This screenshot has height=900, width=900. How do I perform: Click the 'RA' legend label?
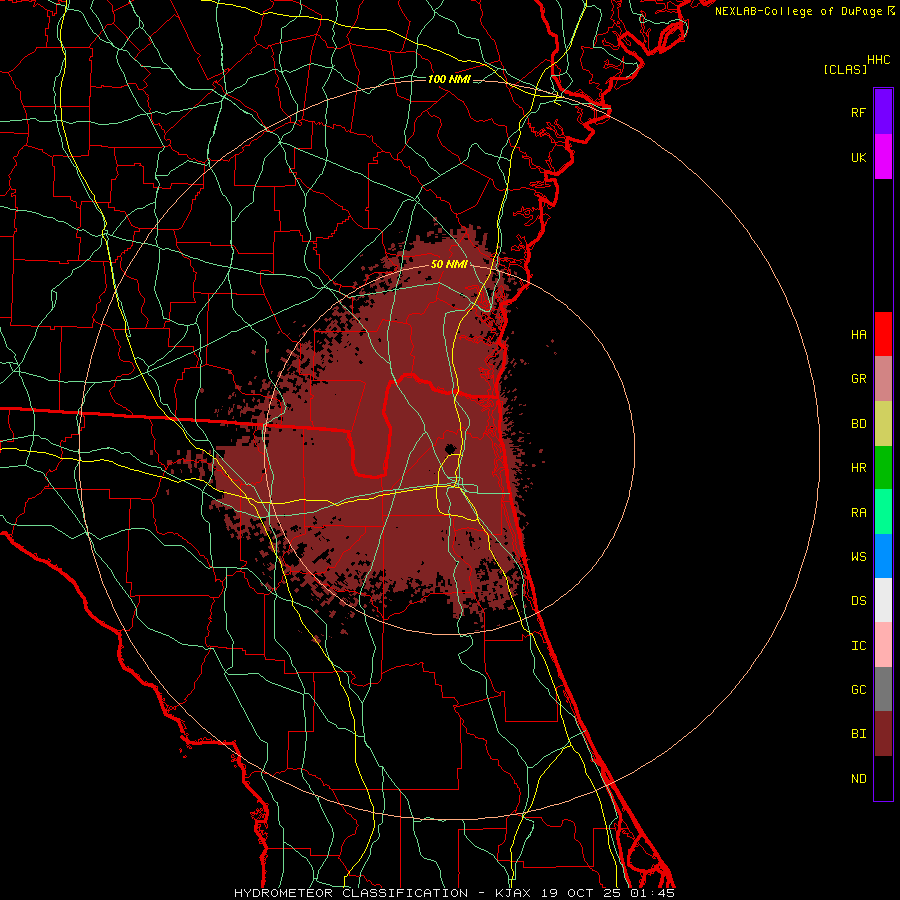point(858,512)
